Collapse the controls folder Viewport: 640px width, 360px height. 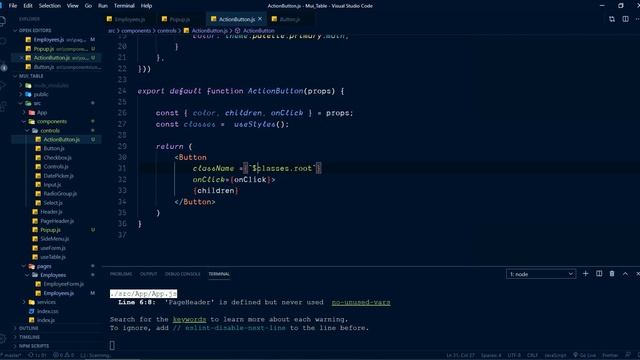click(50, 131)
